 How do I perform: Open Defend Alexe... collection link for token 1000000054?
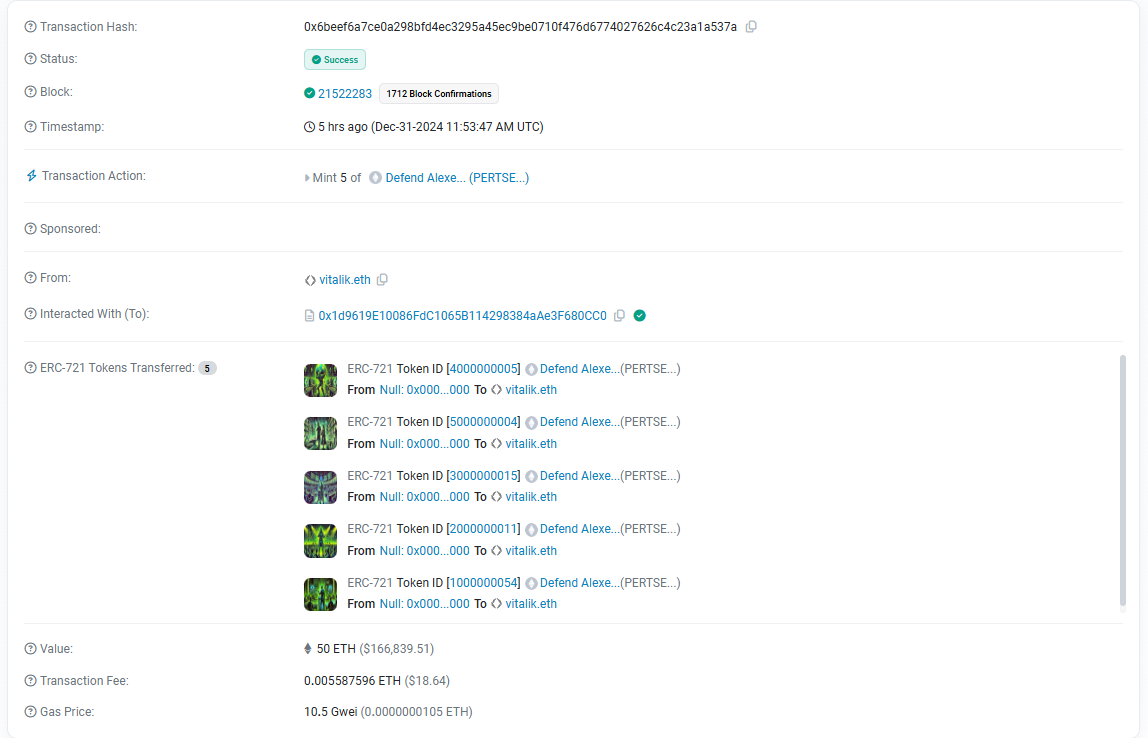pos(580,583)
